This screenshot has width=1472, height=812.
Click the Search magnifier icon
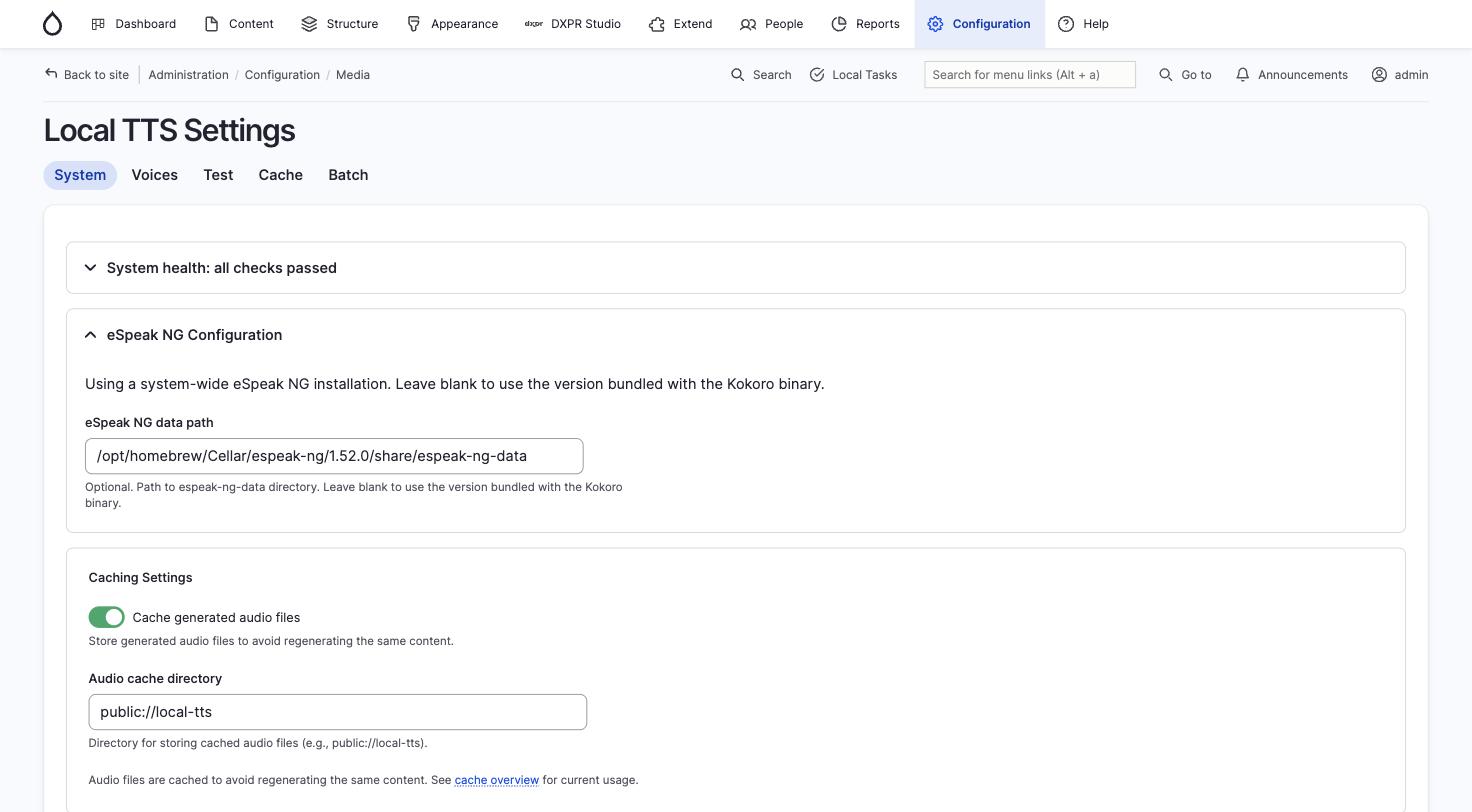737,75
